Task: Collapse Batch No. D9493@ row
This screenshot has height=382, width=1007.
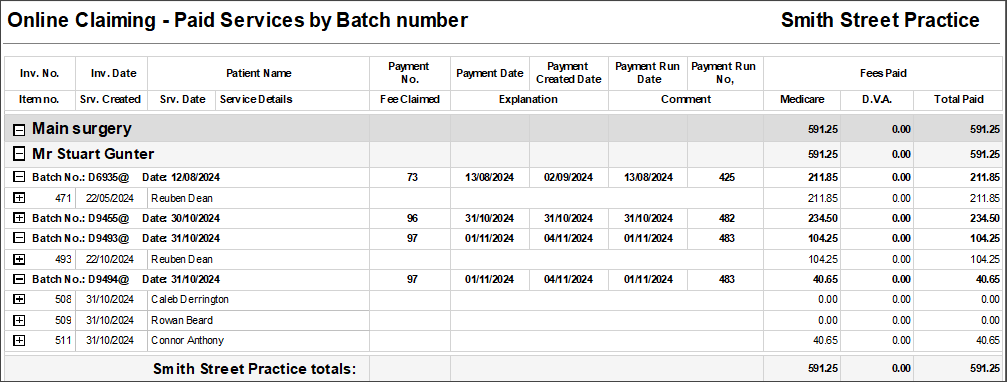Action: [19, 238]
